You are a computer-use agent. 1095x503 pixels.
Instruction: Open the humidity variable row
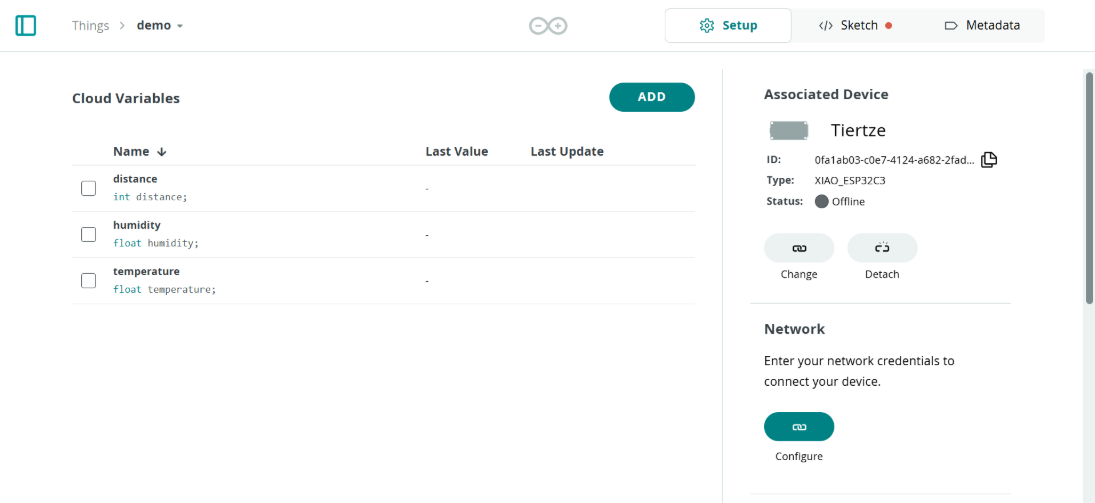(383, 235)
